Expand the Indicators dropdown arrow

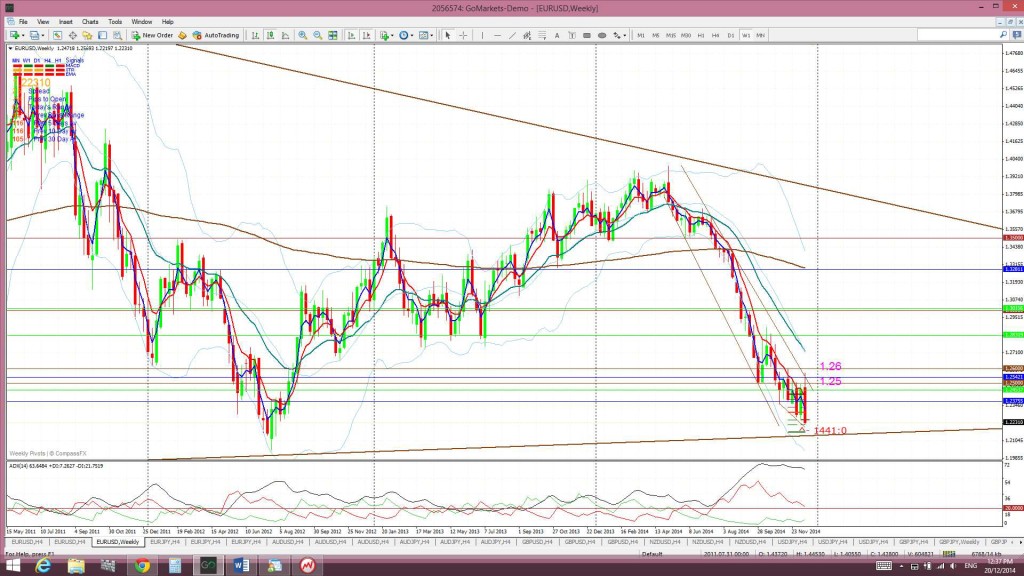coord(392,35)
